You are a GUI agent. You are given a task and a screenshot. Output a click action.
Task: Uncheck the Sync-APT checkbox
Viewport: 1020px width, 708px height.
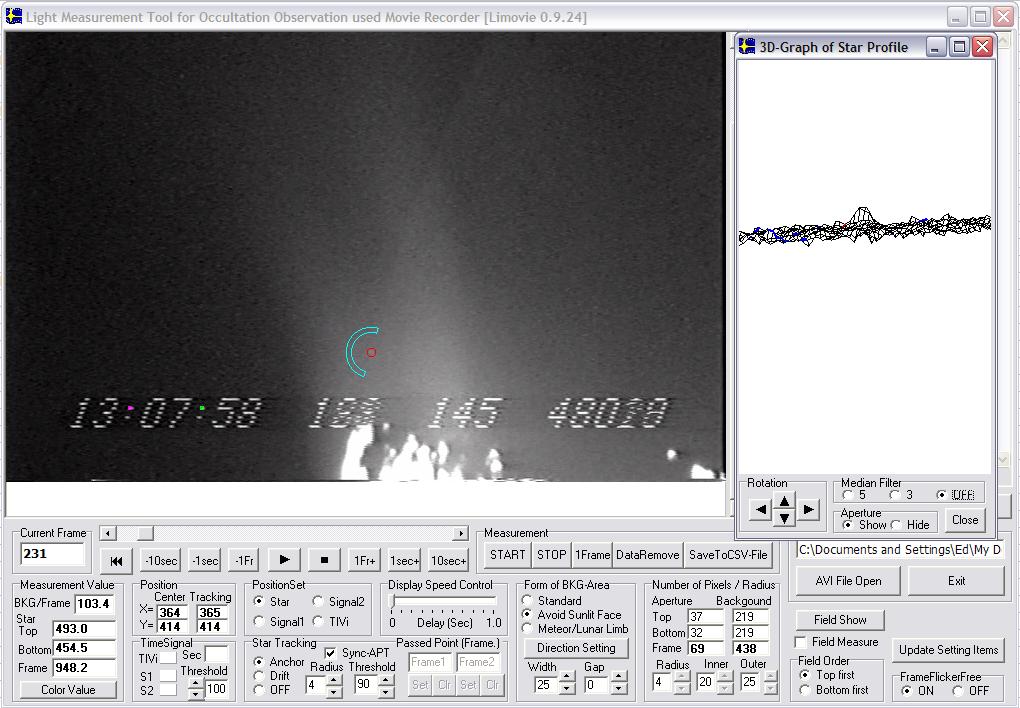(331, 653)
